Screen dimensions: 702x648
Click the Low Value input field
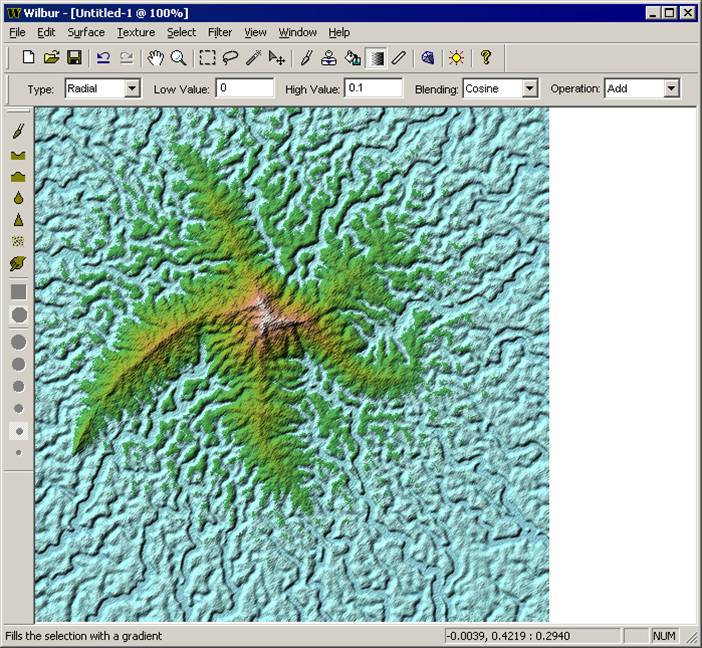point(245,88)
